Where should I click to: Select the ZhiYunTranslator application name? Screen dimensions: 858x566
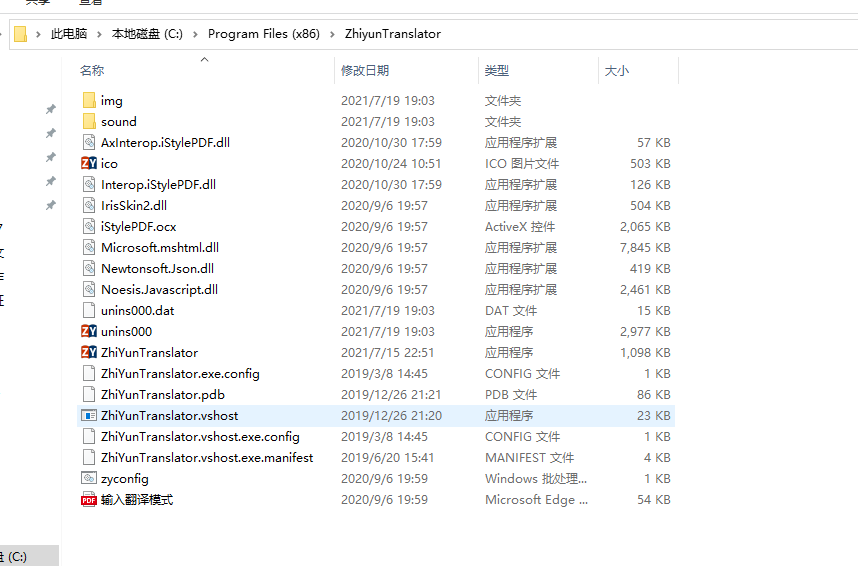tap(149, 353)
